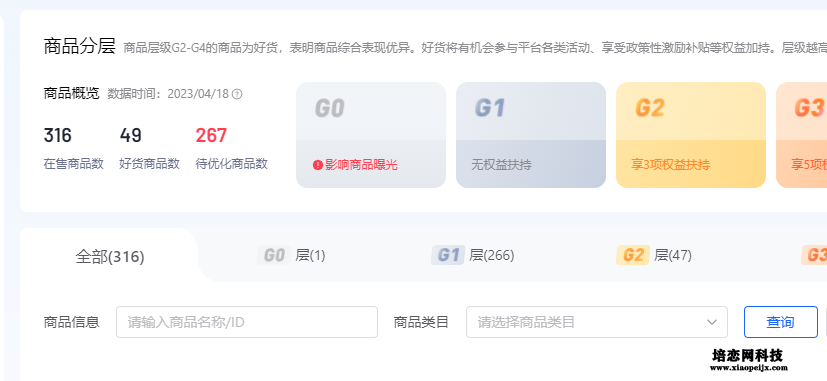This screenshot has height=381, width=827.
Task: Click the red warning icon in G0 card
Action: coord(318,165)
